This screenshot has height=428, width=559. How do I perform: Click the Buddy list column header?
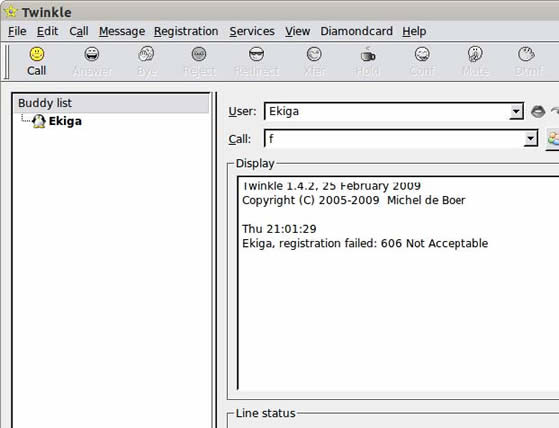[111, 103]
